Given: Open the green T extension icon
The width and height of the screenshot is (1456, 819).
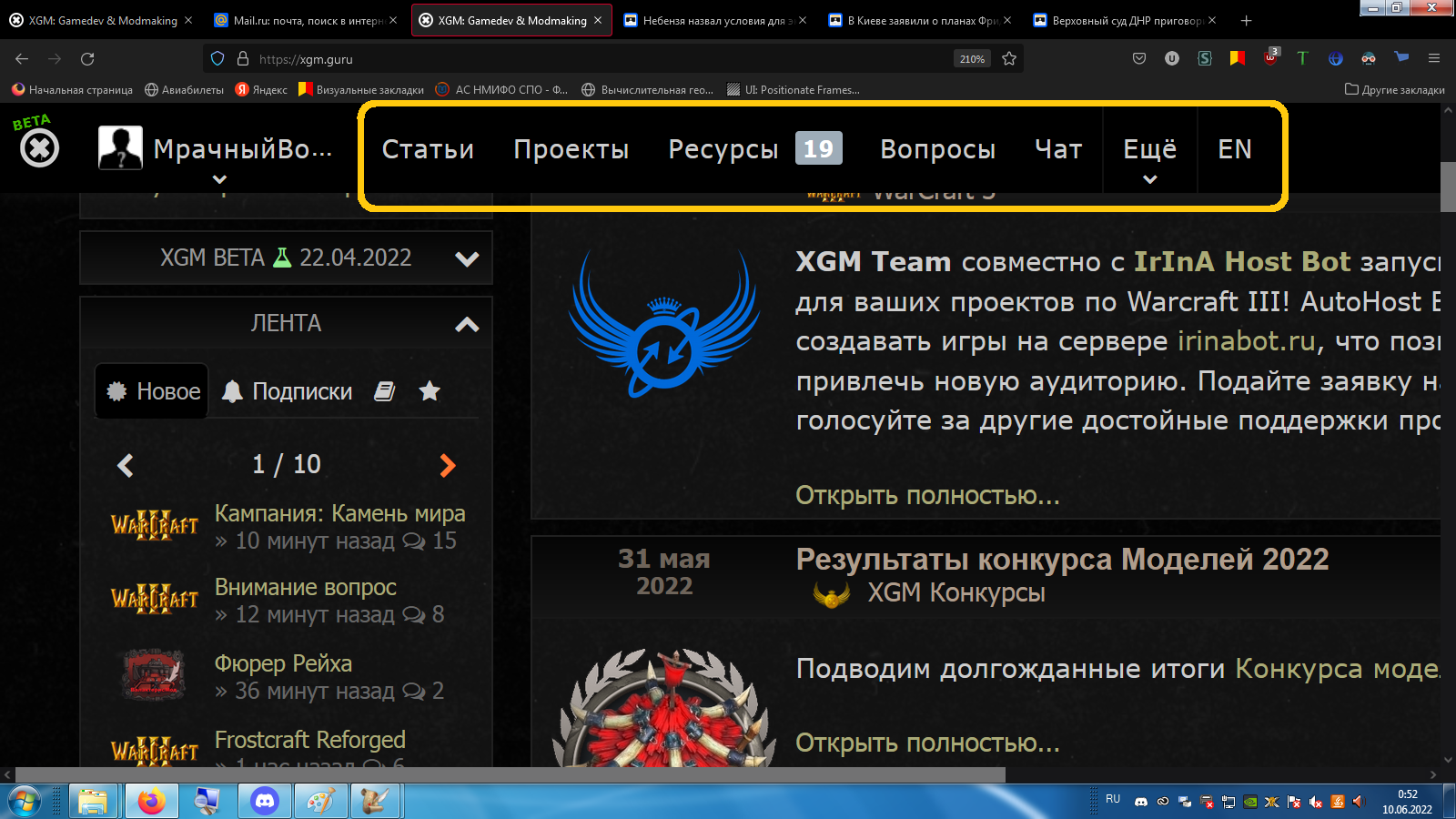Looking at the screenshot, I should click(x=1302, y=58).
